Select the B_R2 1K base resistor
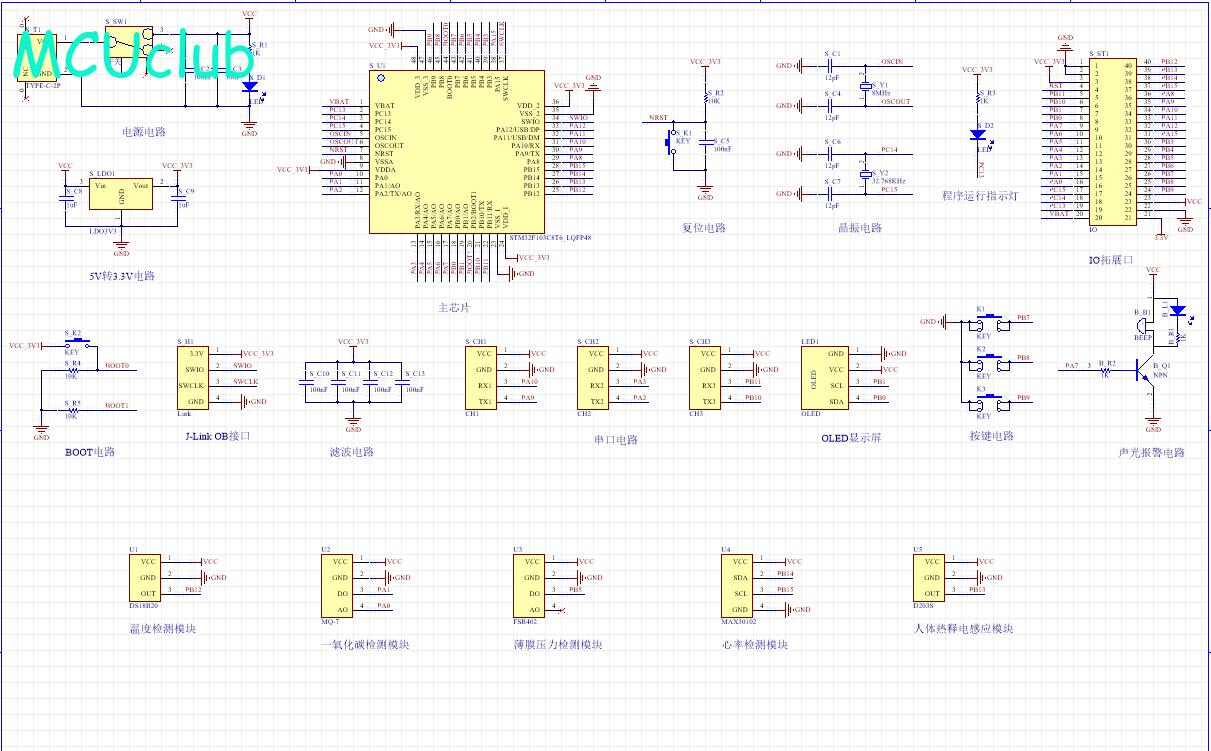The width and height of the screenshot is (1211, 751). (x=1105, y=369)
